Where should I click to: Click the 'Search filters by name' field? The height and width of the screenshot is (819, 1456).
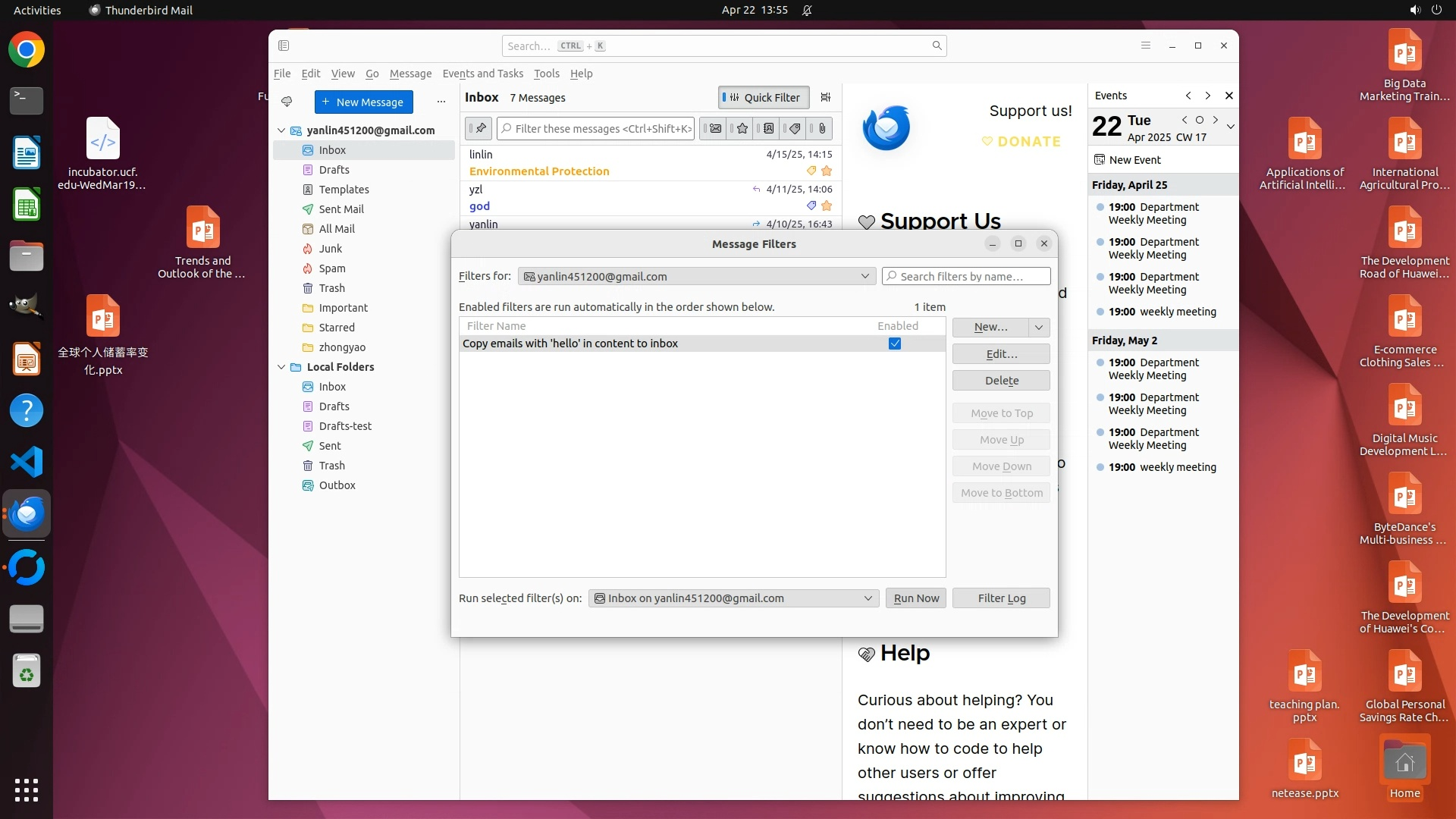coord(967,277)
